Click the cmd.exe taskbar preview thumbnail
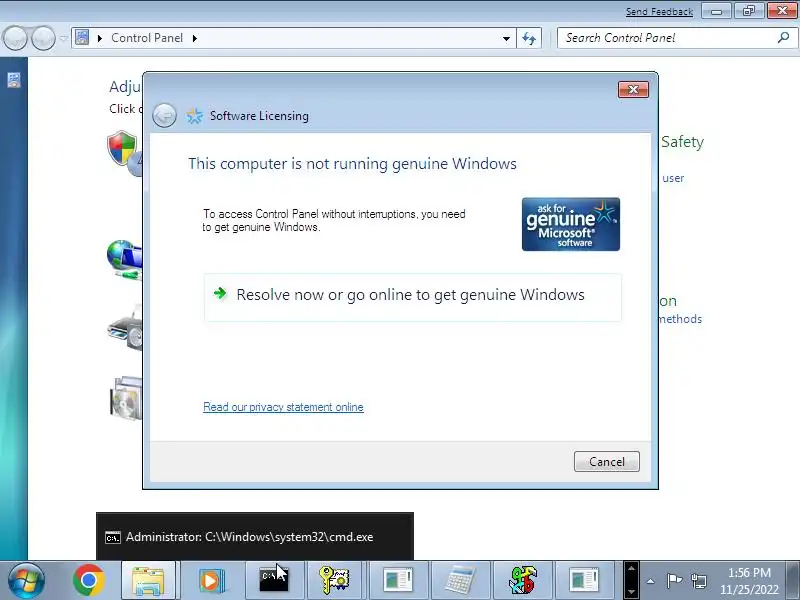 (255, 536)
